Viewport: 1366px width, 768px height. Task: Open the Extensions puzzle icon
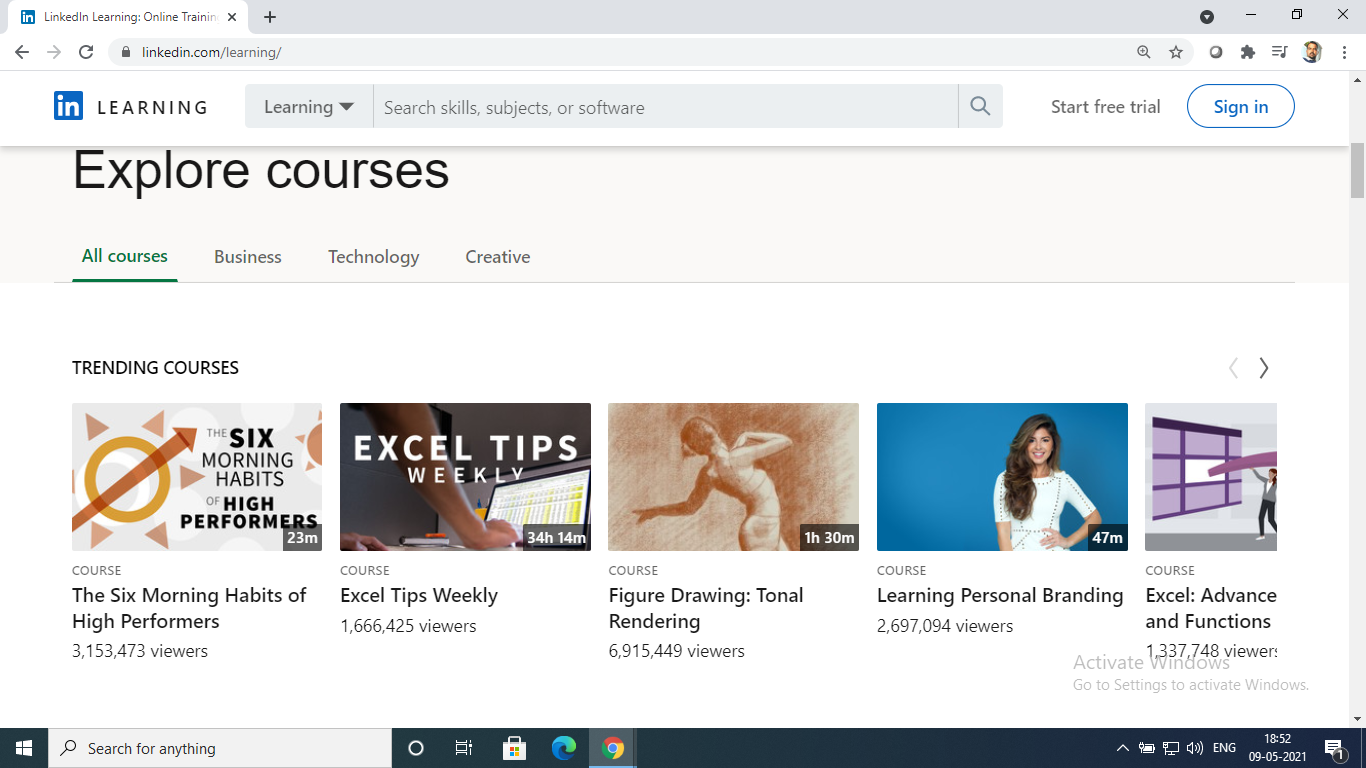1248,52
